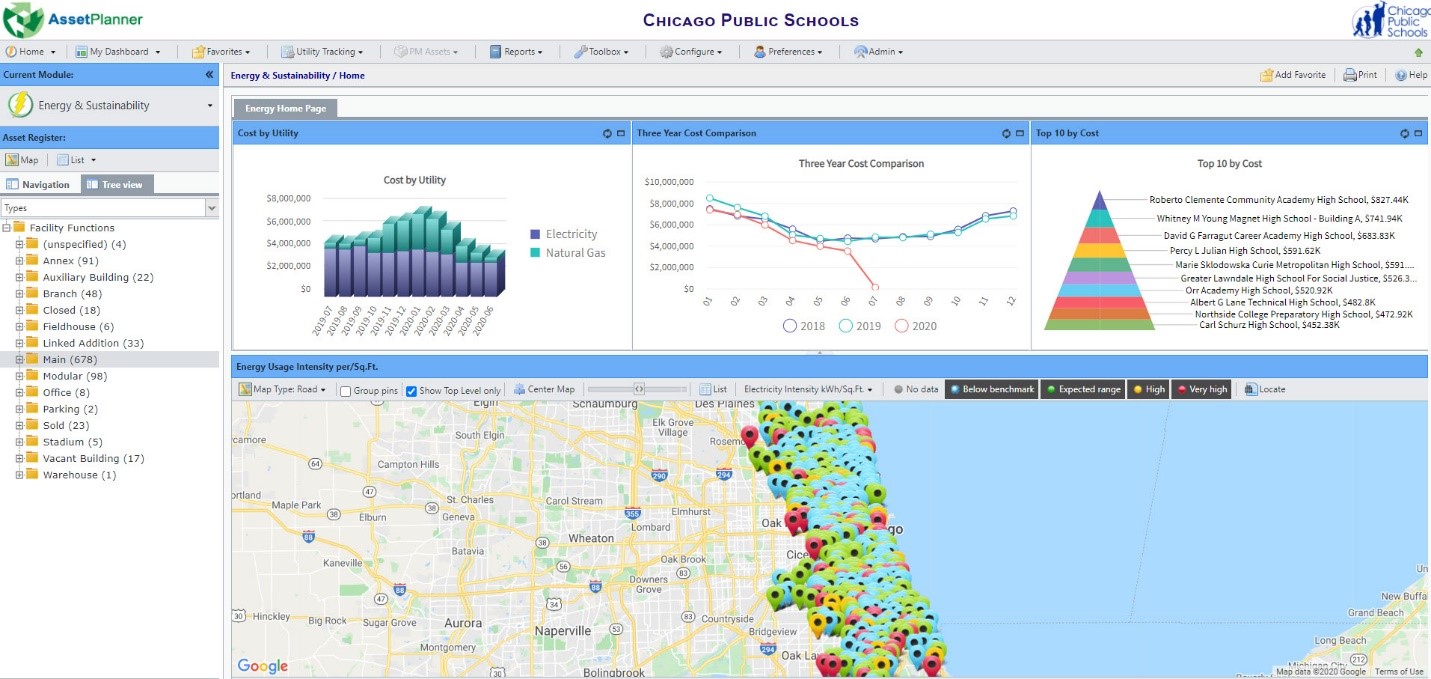Toggle the No data legend filter
This screenshot has width=1431, height=679.
[x=915, y=389]
